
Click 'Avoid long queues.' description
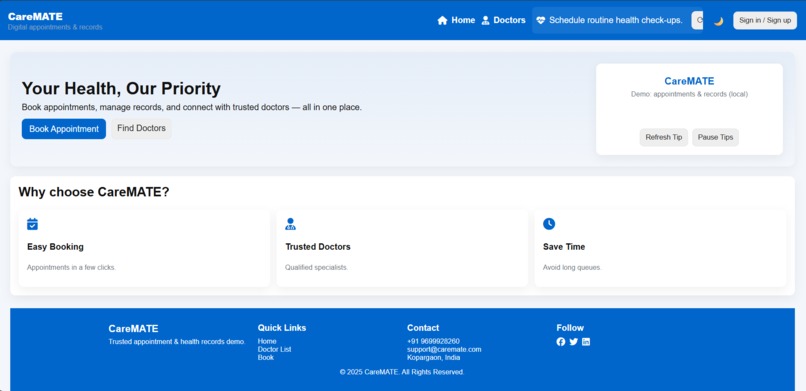coord(572,268)
